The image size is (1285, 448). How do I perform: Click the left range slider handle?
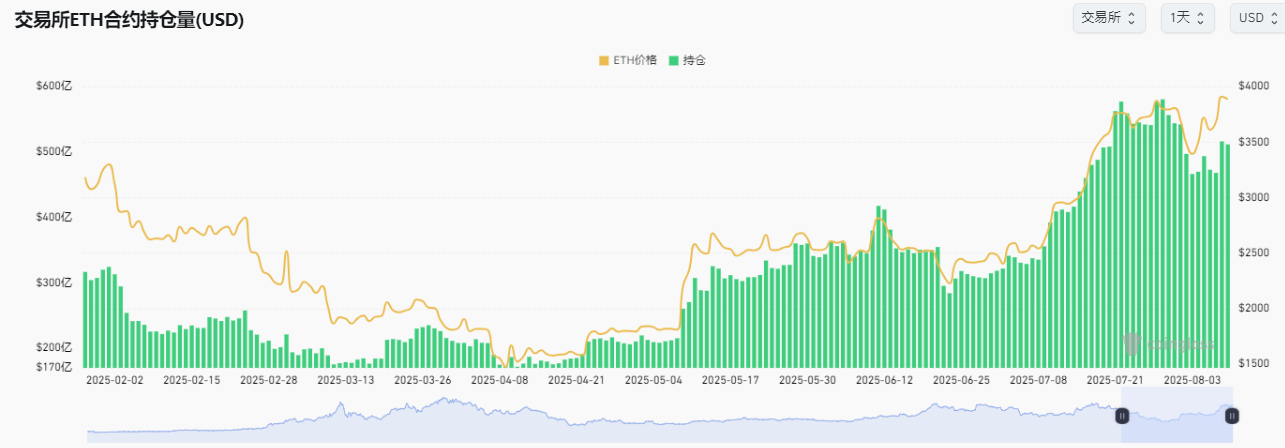[1122, 415]
